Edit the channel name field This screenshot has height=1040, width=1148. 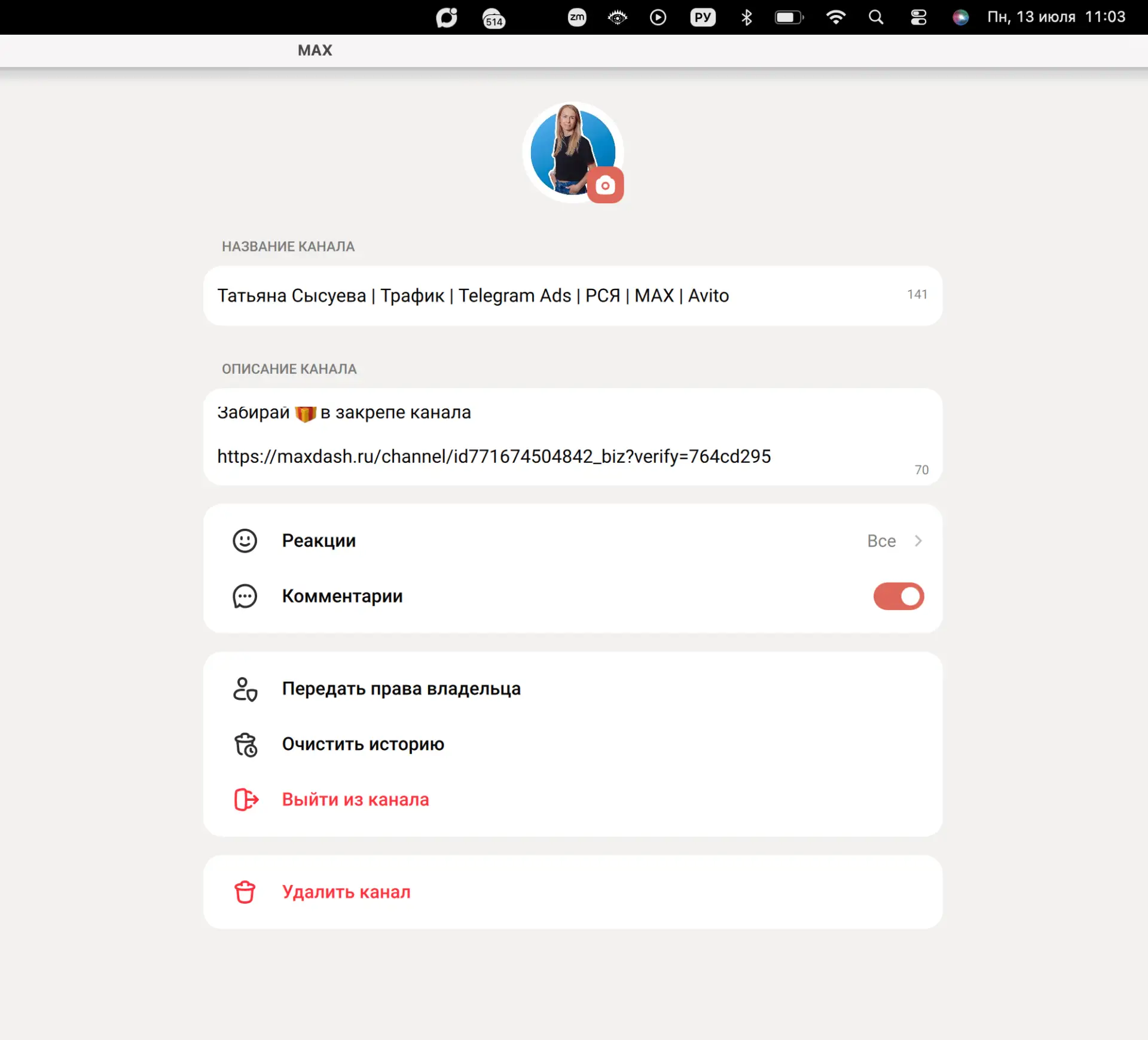[573, 295]
